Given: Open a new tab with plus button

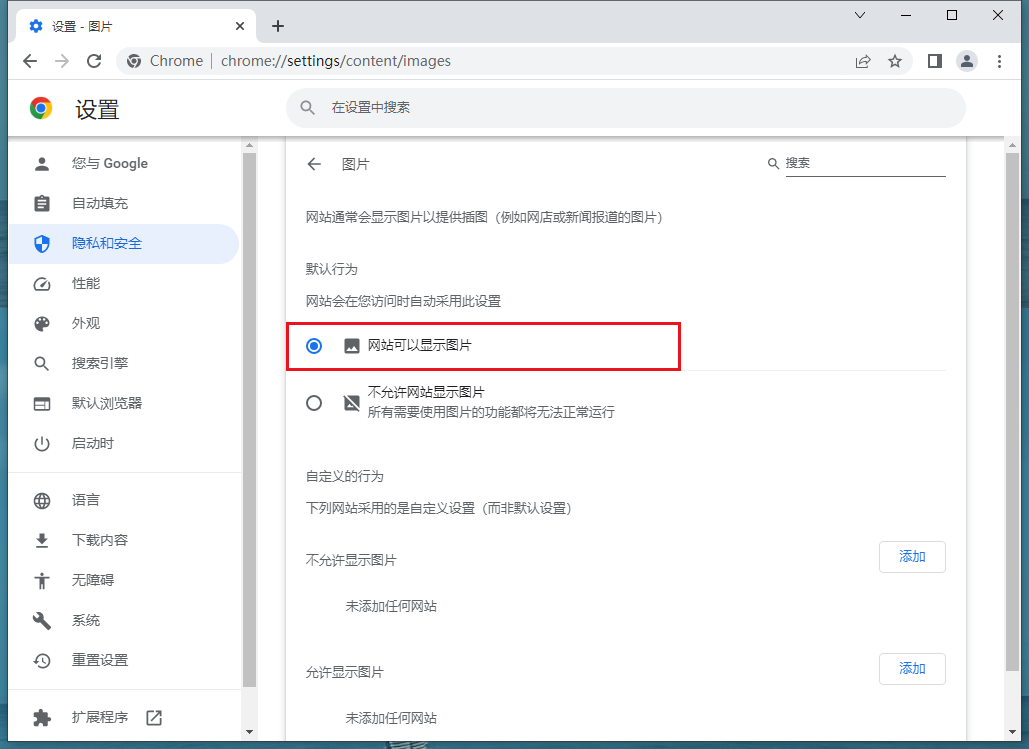Looking at the screenshot, I should click(x=278, y=26).
